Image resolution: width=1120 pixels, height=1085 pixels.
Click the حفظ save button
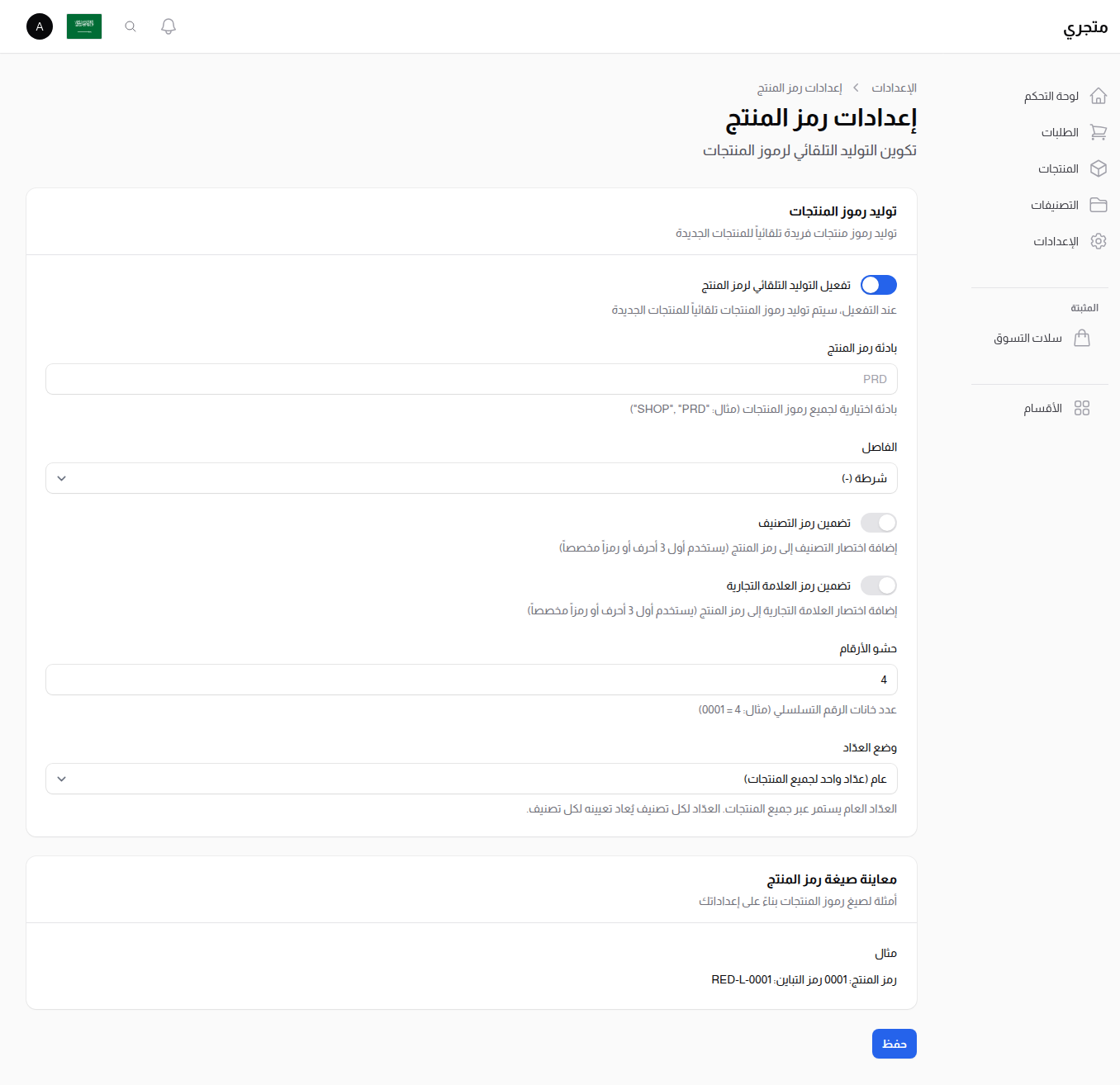tap(894, 1043)
